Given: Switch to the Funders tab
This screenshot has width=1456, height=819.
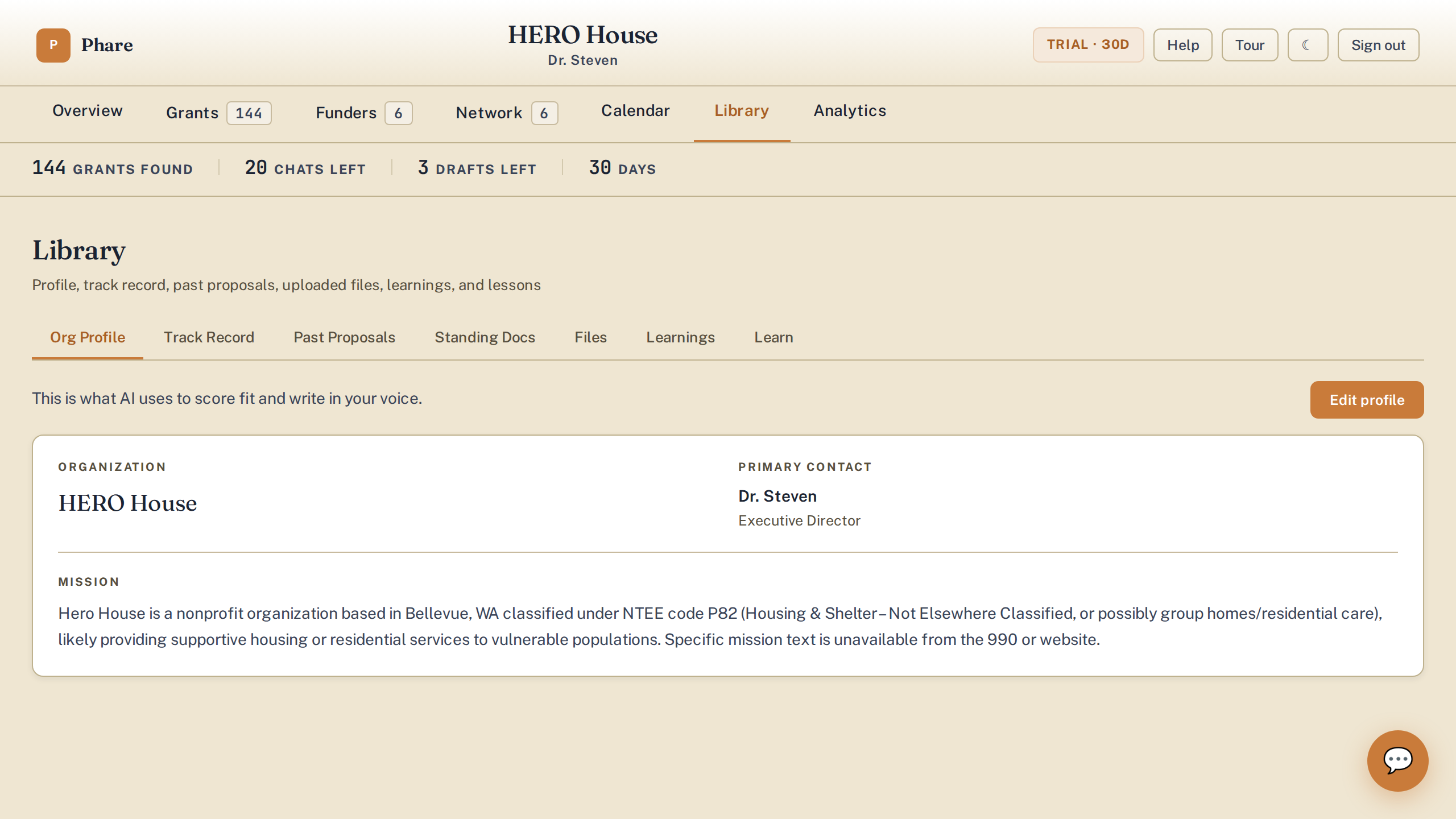Looking at the screenshot, I should pyautogui.click(x=363, y=113).
